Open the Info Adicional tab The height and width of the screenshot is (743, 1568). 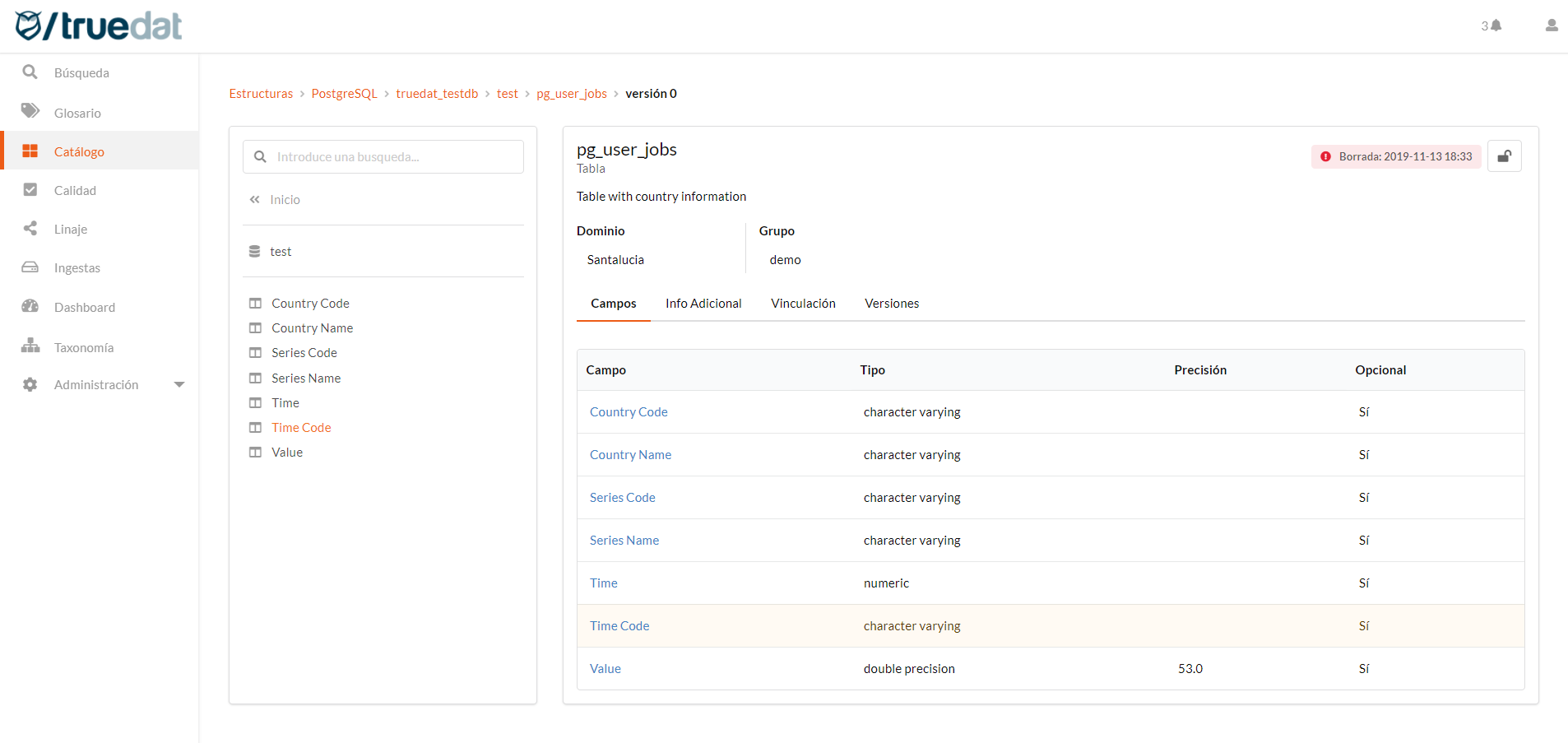pyautogui.click(x=703, y=303)
